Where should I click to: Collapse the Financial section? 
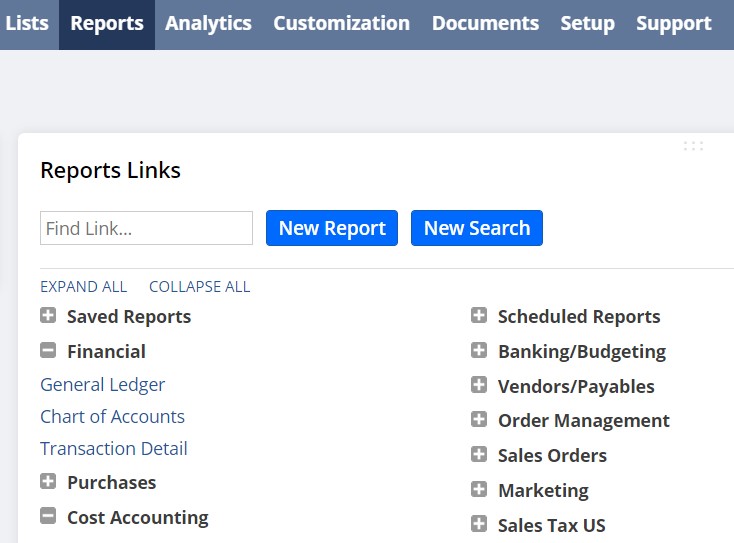coord(48,351)
